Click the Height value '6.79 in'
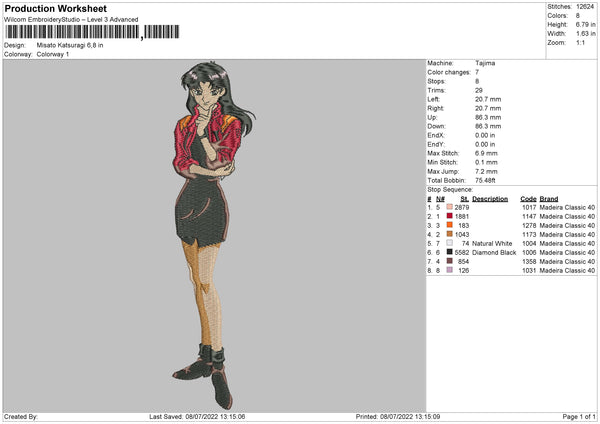 pos(585,24)
